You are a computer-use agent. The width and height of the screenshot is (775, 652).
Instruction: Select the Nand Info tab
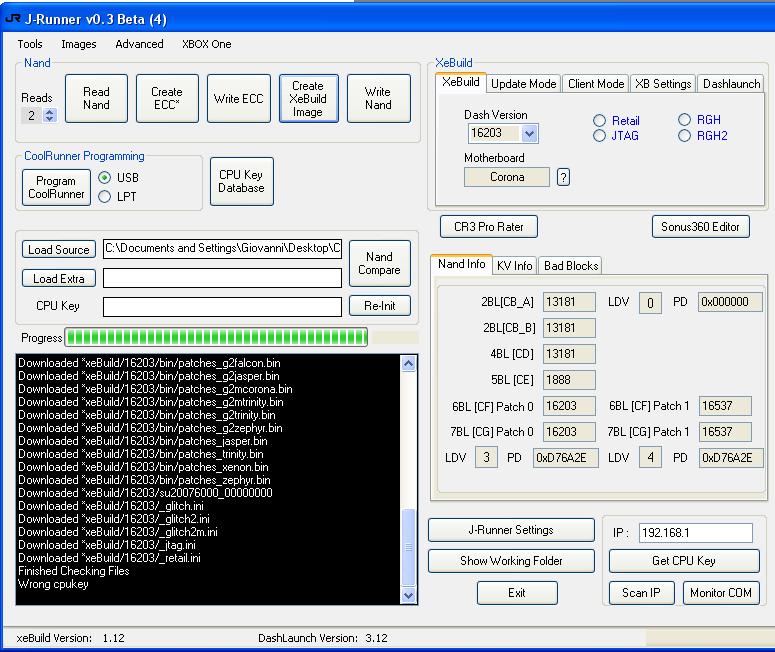click(x=462, y=264)
